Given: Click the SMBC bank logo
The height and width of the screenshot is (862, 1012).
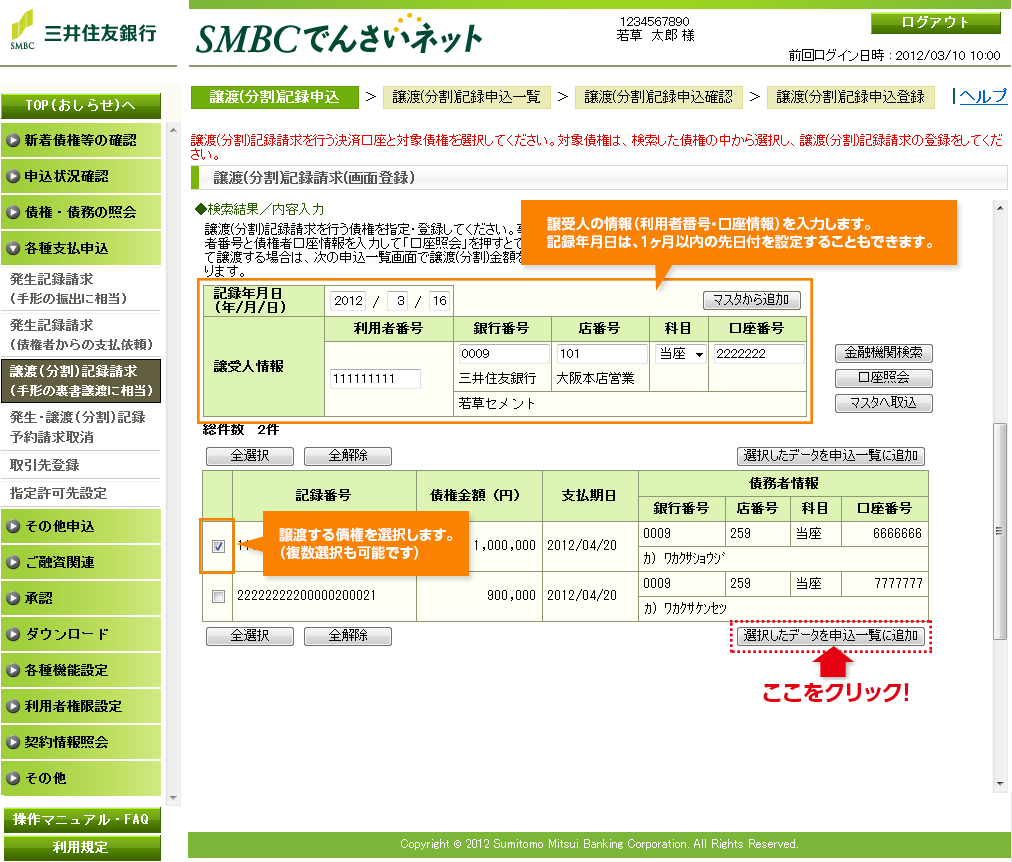Looking at the screenshot, I should click(84, 30).
